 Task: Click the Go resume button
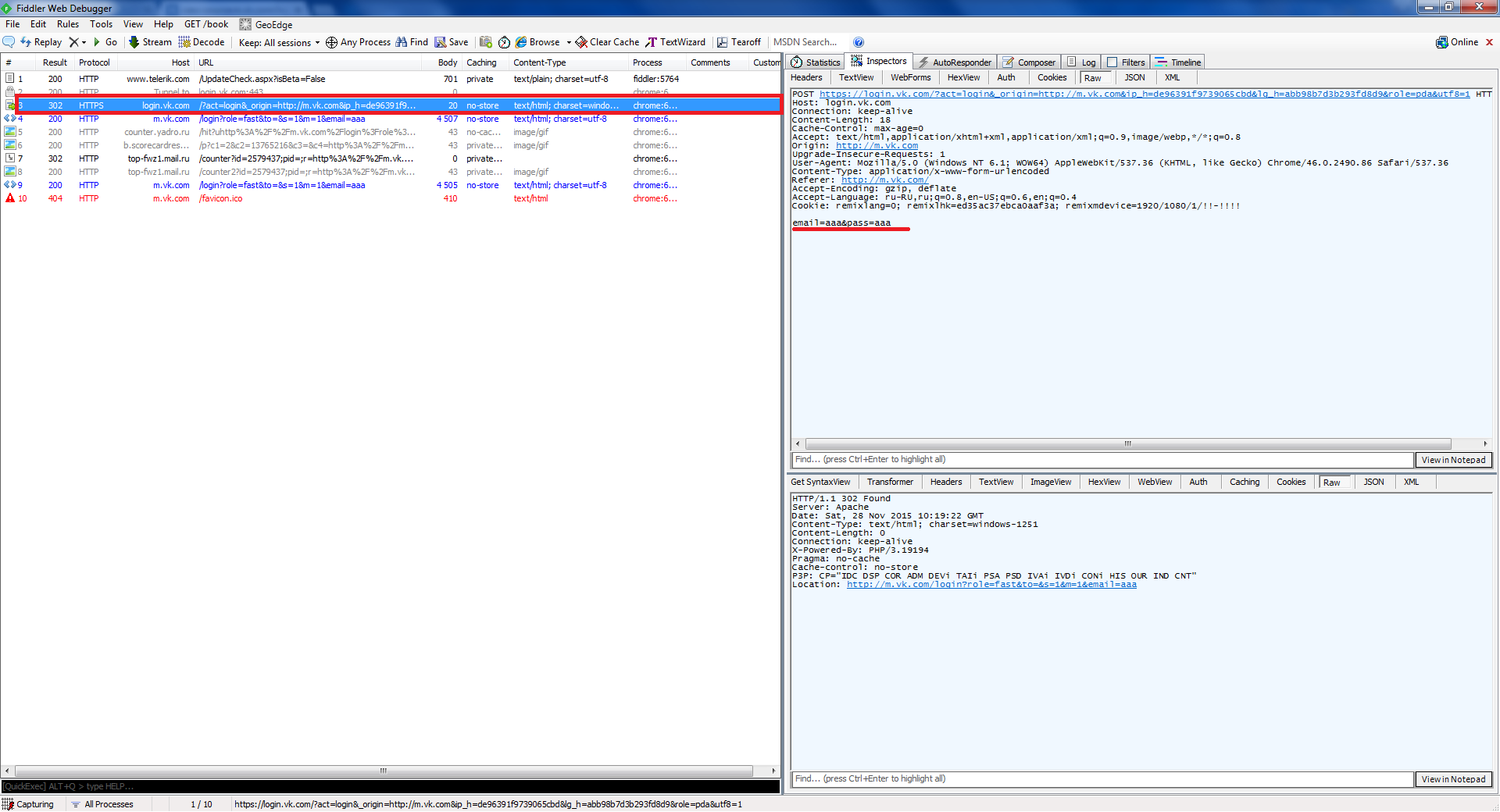[x=105, y=42]
